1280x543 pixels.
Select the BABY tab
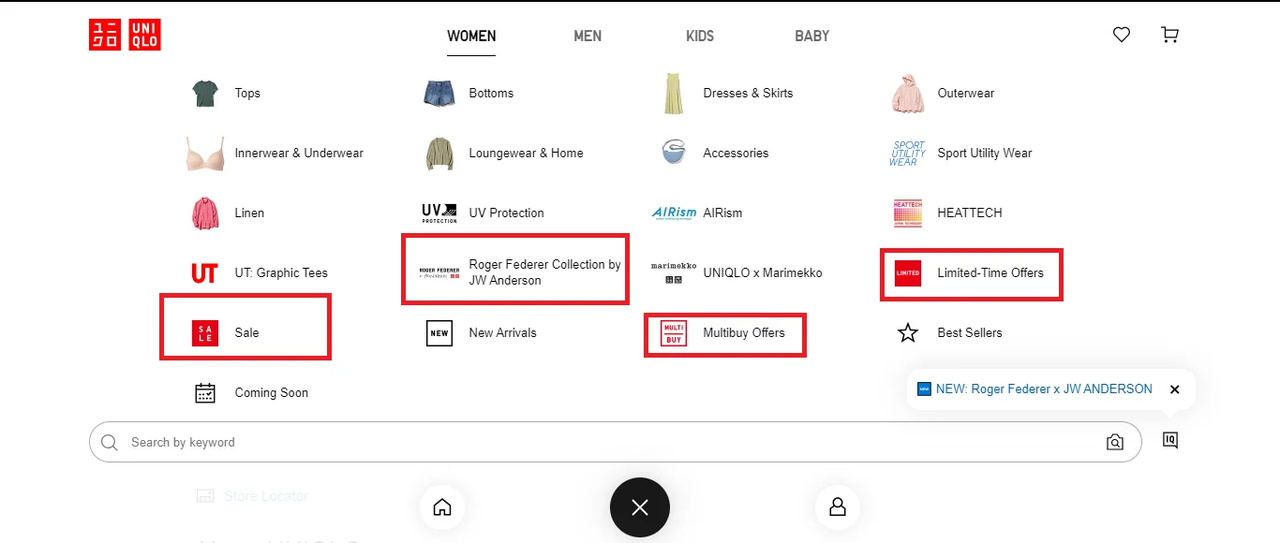[x=812, y=36]
